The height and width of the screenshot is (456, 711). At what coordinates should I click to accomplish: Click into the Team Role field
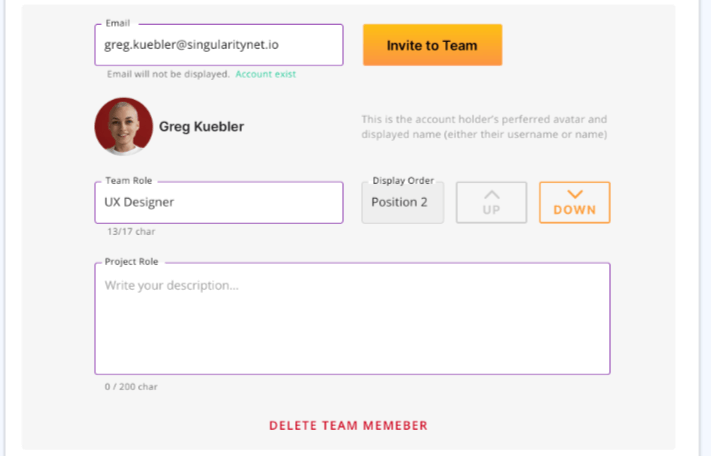click(x=219, y=202)
